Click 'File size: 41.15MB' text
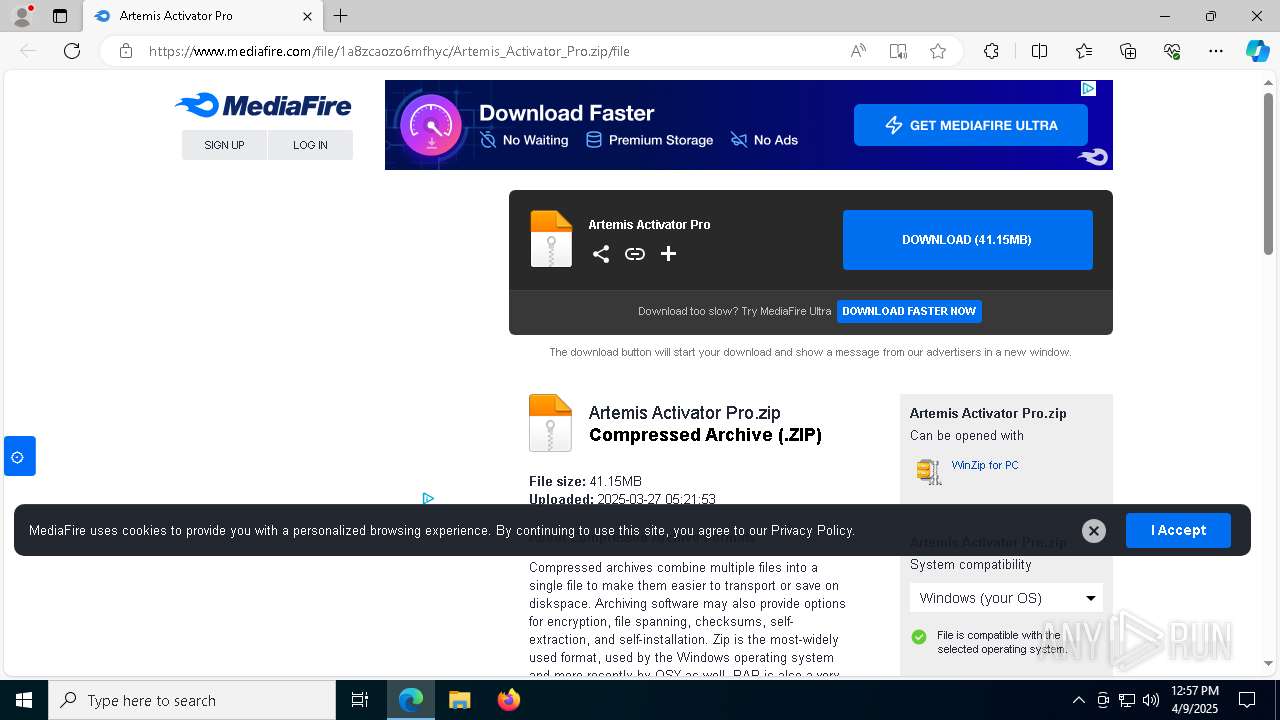This screenshot has height=720, width=1280. tap(585, 481)
